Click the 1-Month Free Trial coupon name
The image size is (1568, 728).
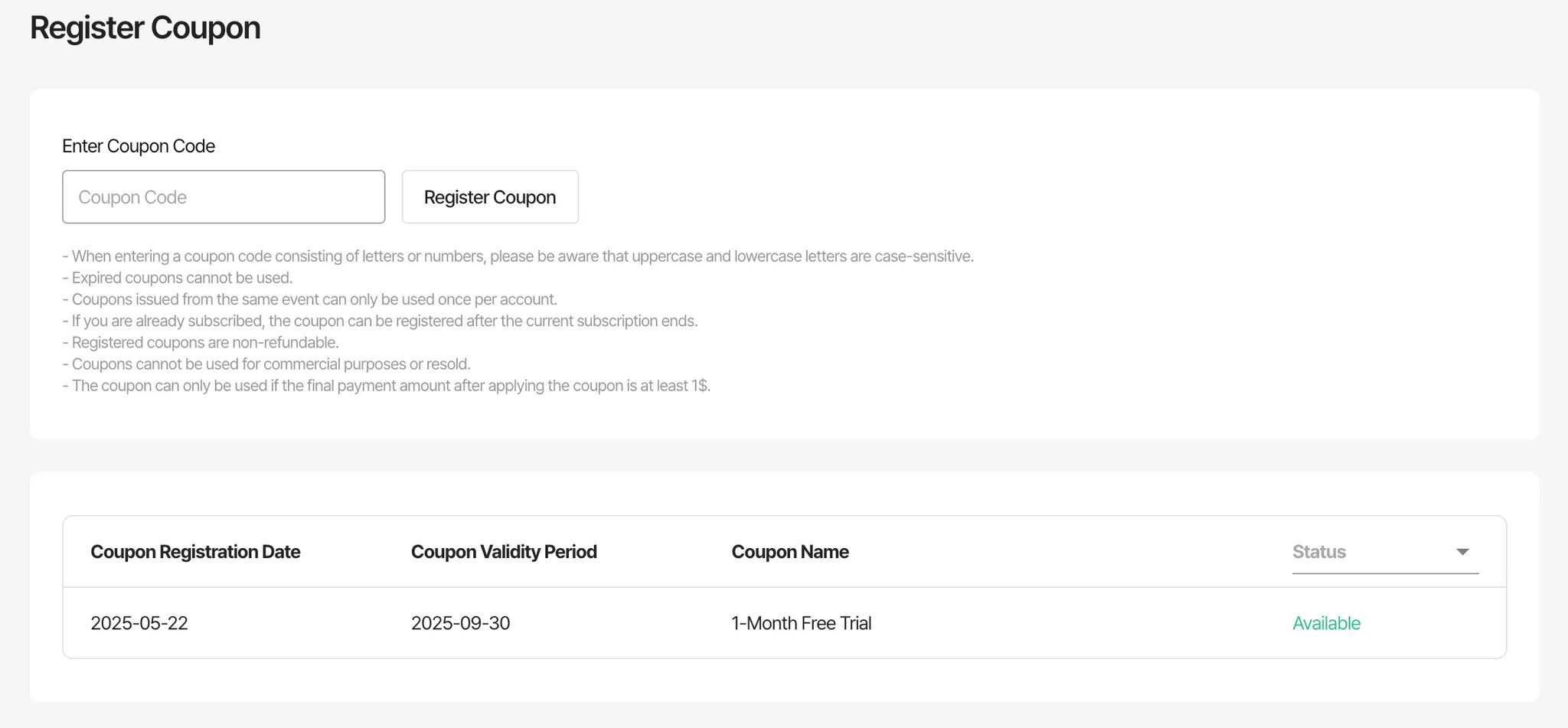801,623
